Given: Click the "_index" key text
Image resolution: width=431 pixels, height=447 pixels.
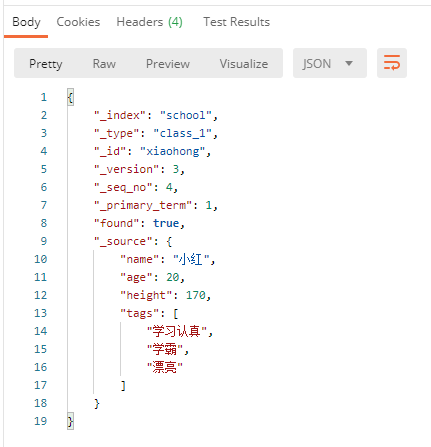Looking at the screenshot, I should (x=120, y=115).
